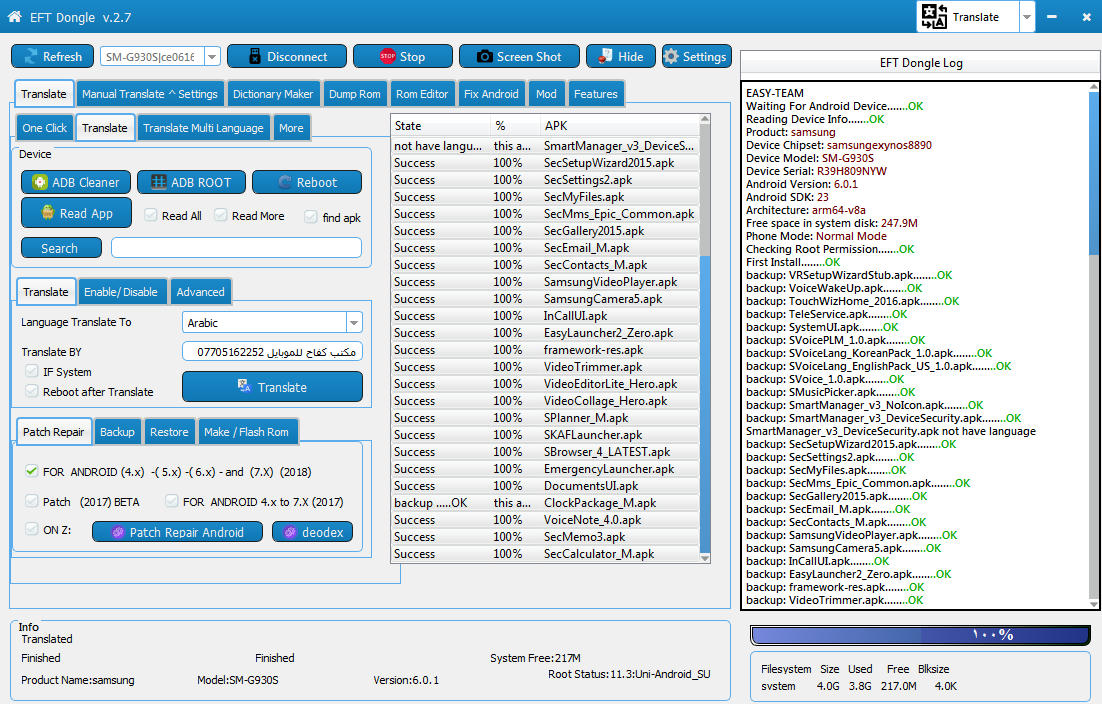The width and height of the screenshot is (1102, 704).
Task: Click the EFT Dongle Log header
Action: click(x=921, y=63)
